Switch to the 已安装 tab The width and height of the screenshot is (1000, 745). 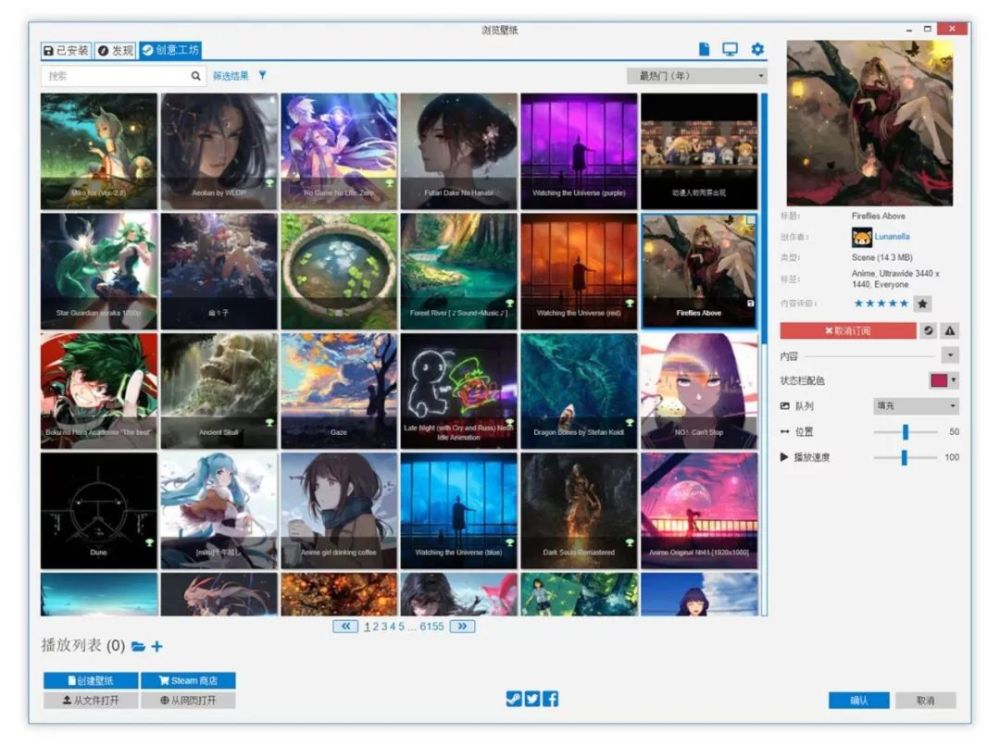pyautogui.click(x=66, y=50)
